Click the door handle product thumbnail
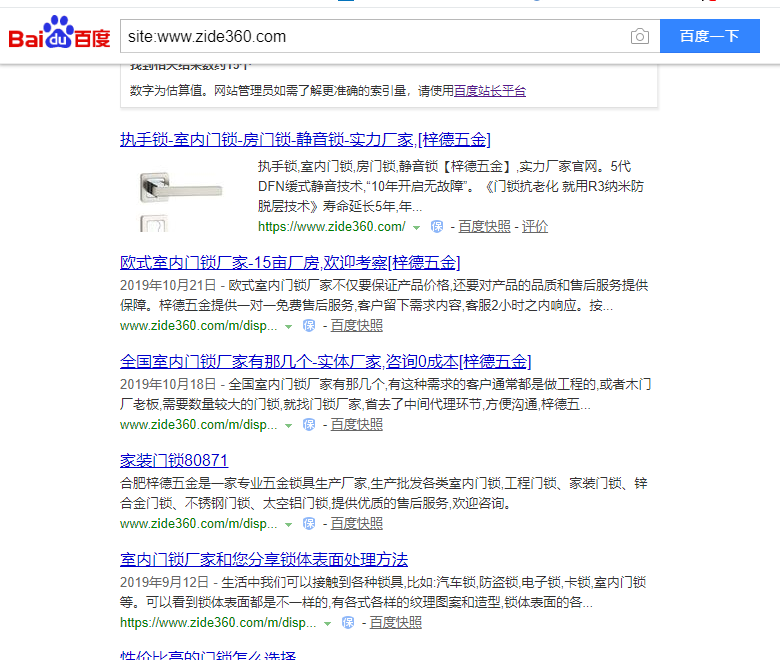 181,198
